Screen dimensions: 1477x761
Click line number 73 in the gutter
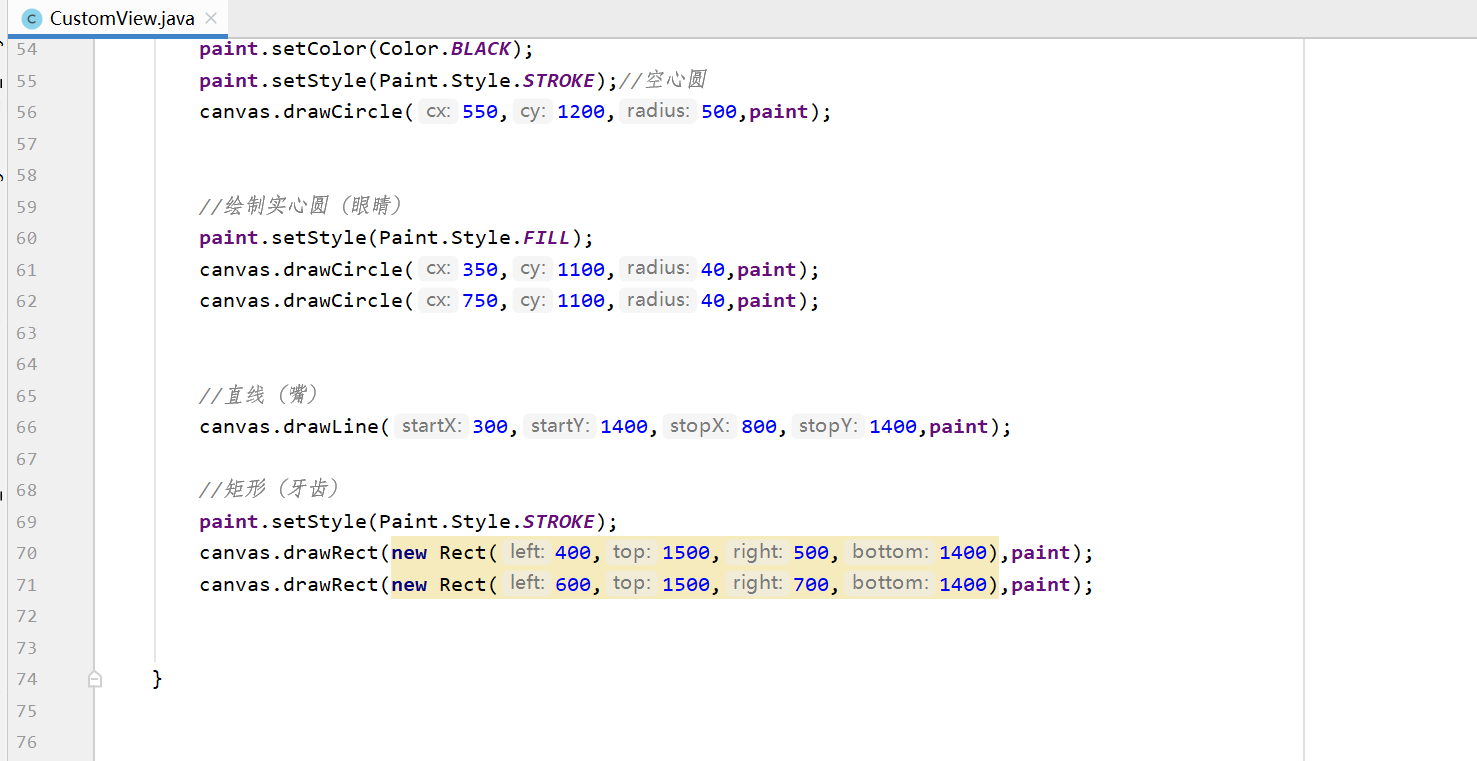coord(26,648)
